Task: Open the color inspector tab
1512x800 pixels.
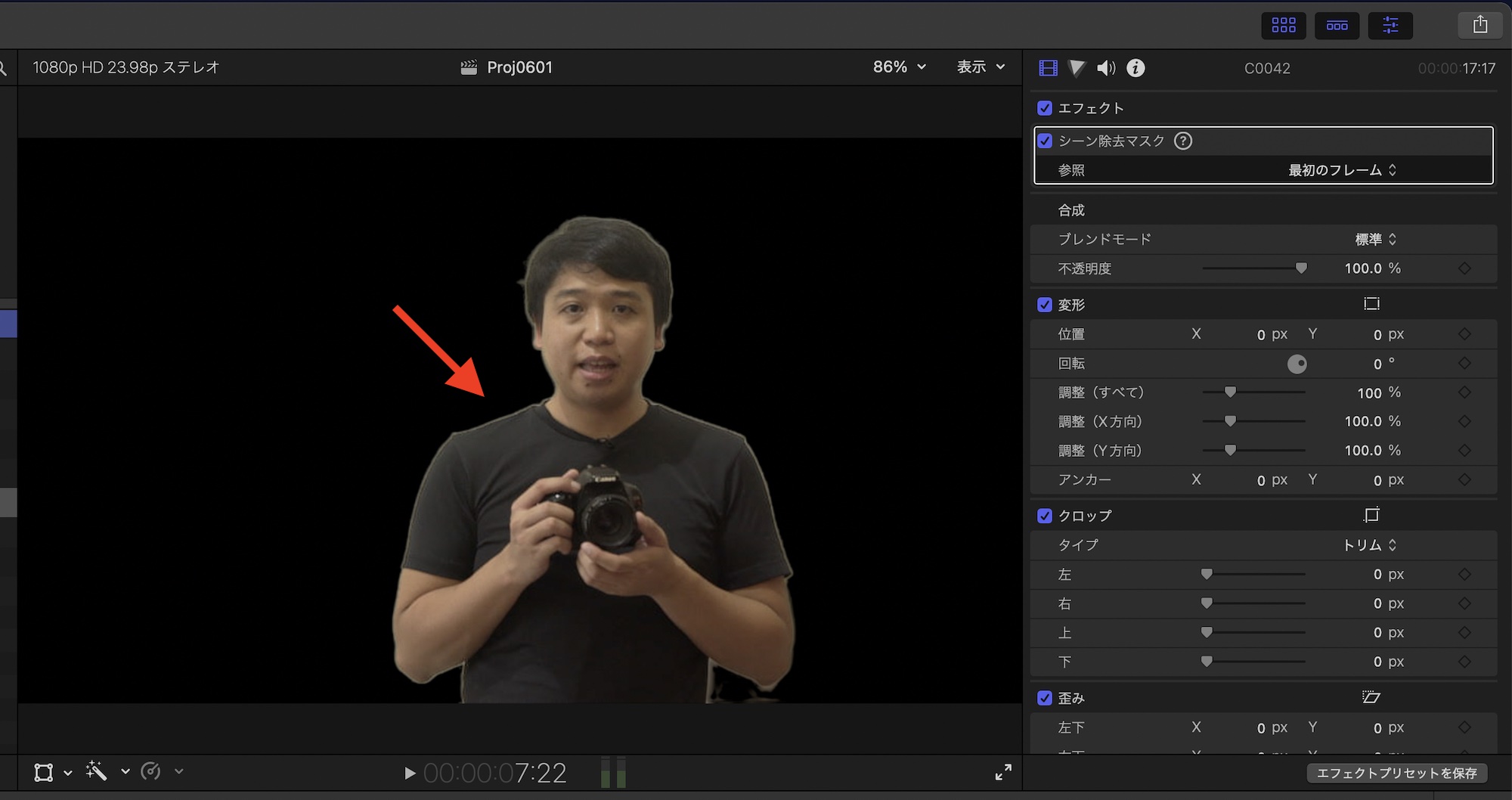Action: tap(1077, 68)
